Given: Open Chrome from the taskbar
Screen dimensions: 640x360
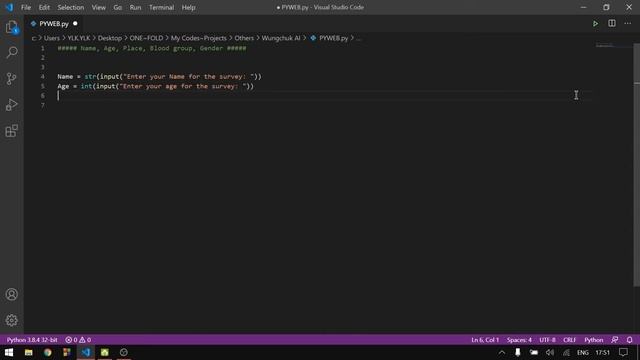Looking at the screenshot, I should 48,352.
